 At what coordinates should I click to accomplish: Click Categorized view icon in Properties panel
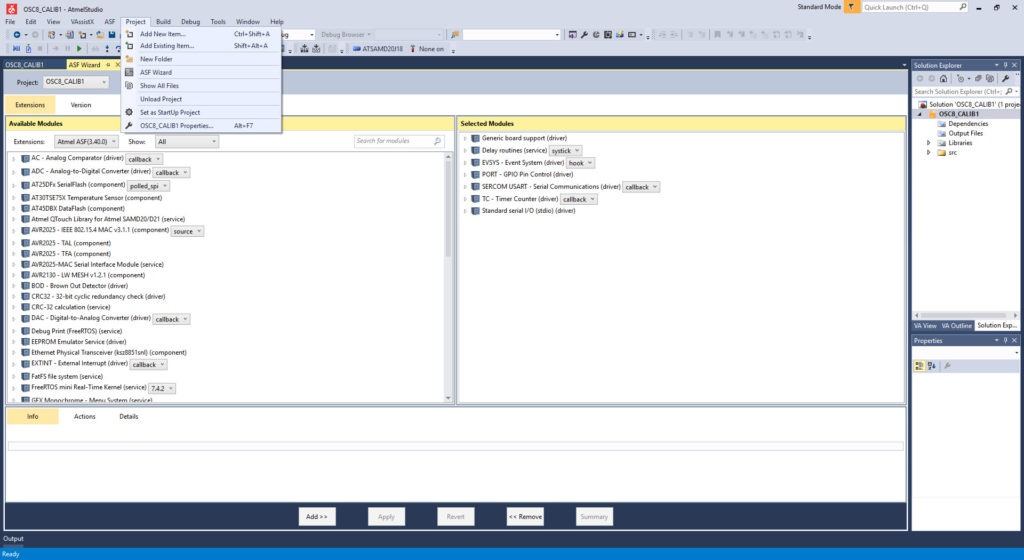(920, 366)
